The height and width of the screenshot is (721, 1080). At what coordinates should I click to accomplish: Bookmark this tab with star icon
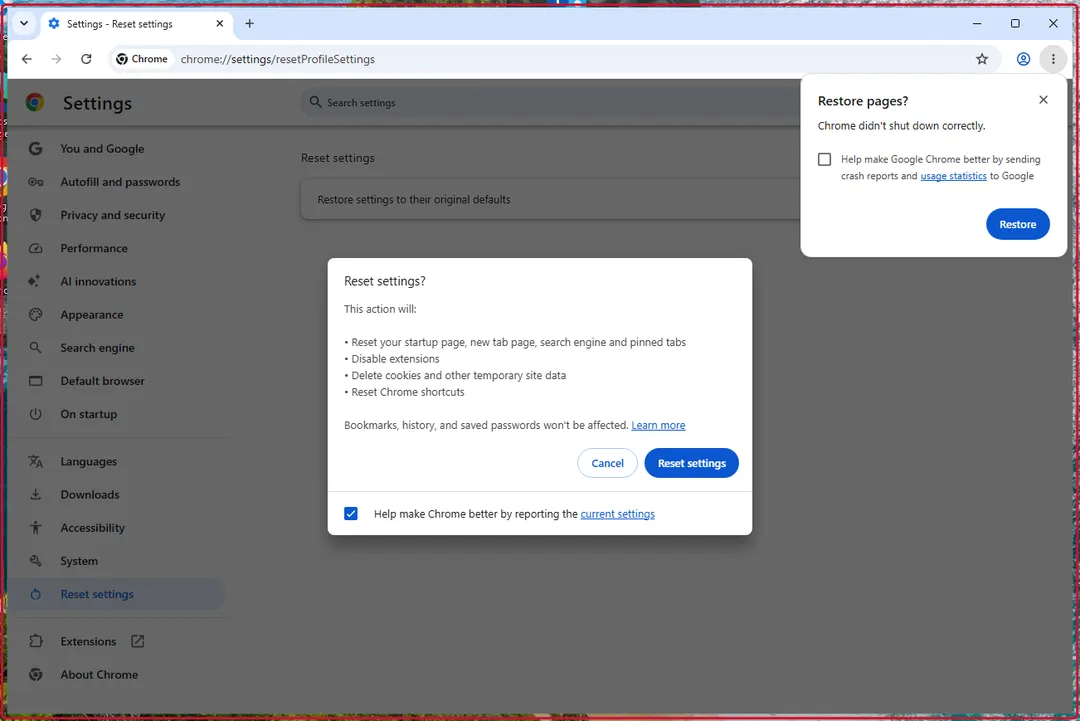(x=982, y=59)
